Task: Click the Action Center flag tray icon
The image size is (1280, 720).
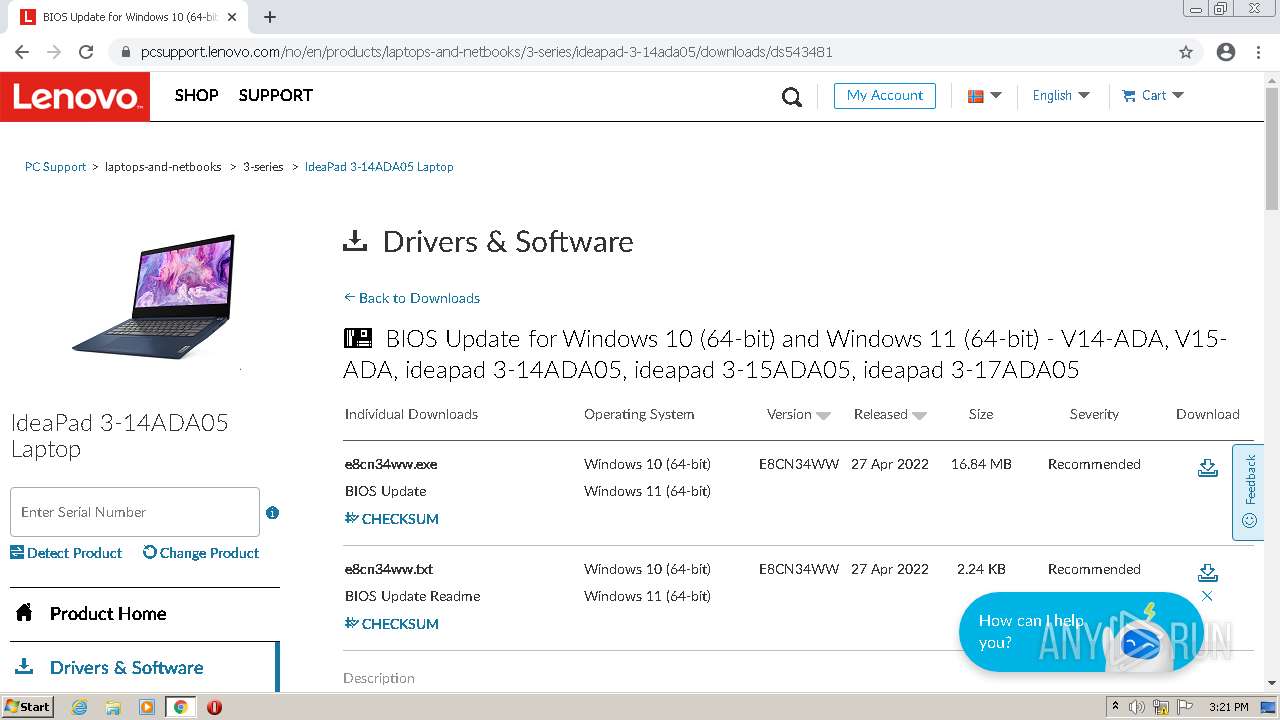Action: coord(1183,707)
